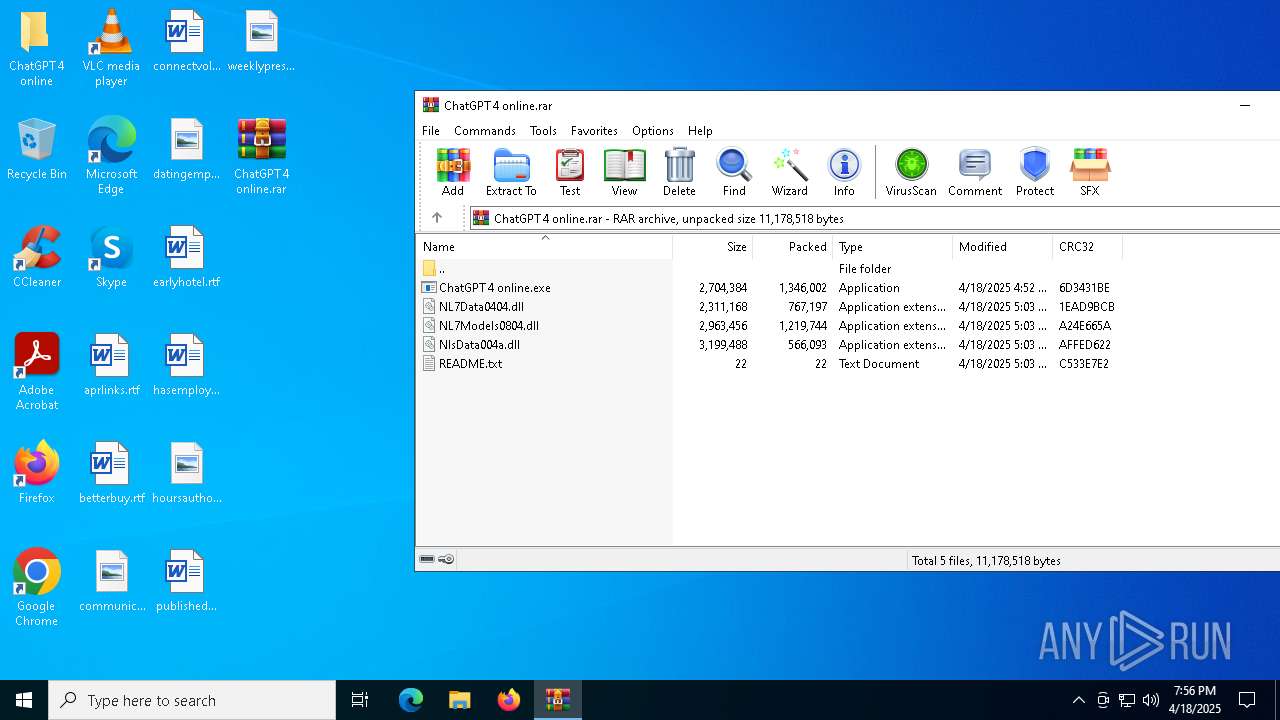1280x720 pixels.
Task: Click the volume speaker tray icon
Action: [x=1151, y=700]
